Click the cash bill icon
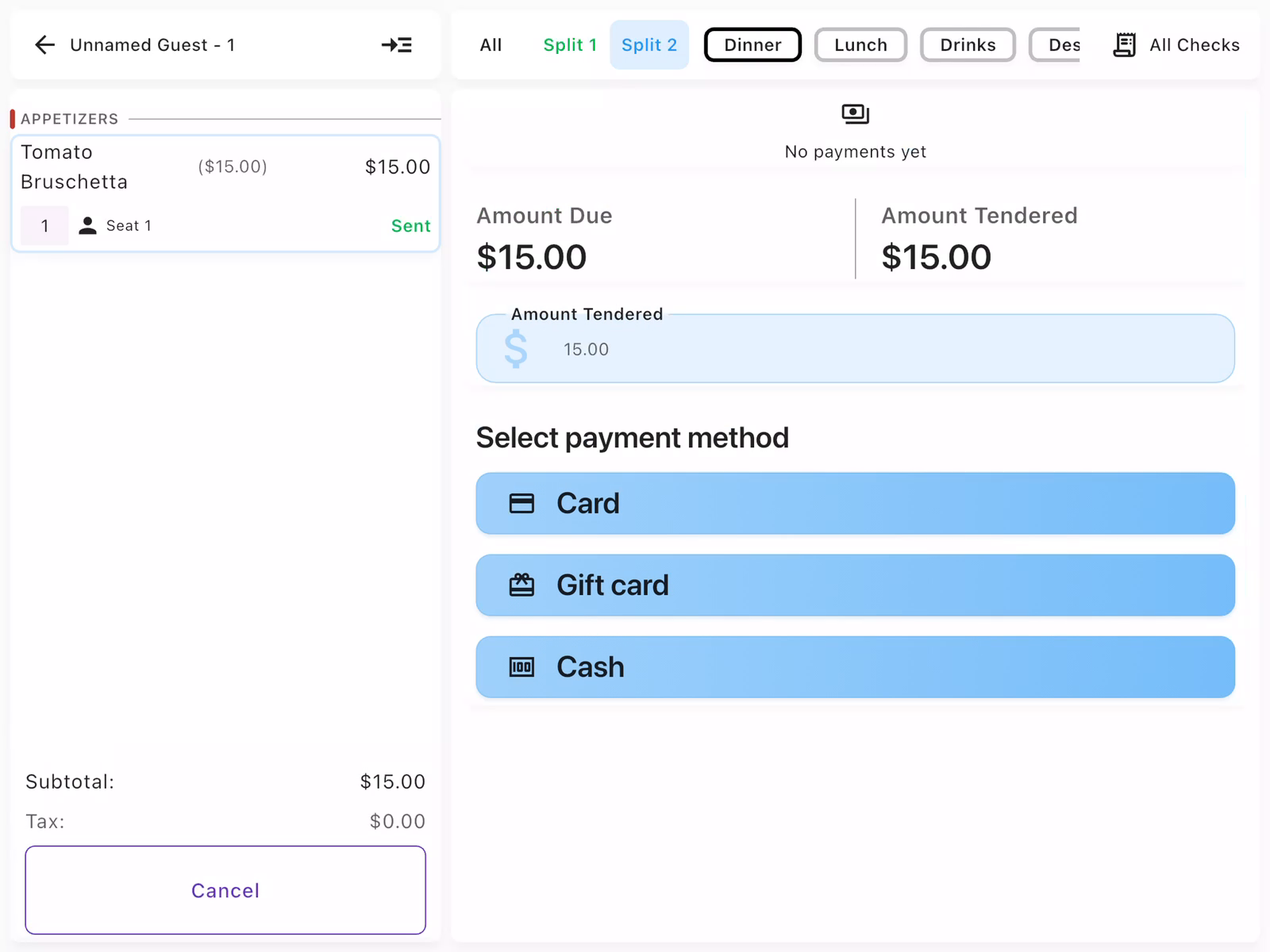 (x=521, y=667)
